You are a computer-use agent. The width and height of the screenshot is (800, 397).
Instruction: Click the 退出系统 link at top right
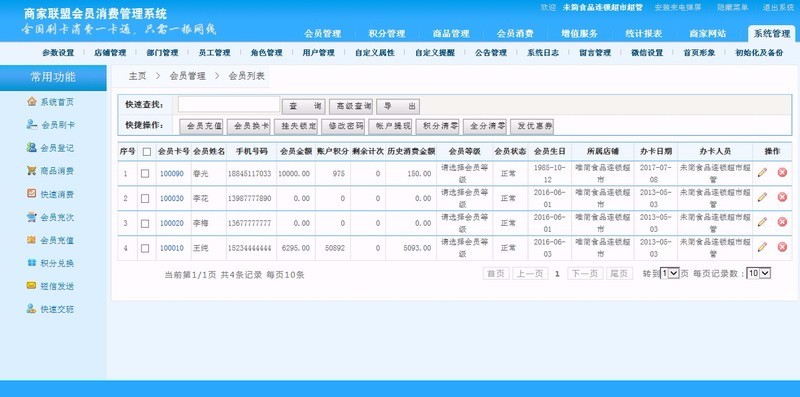[778, 8]
